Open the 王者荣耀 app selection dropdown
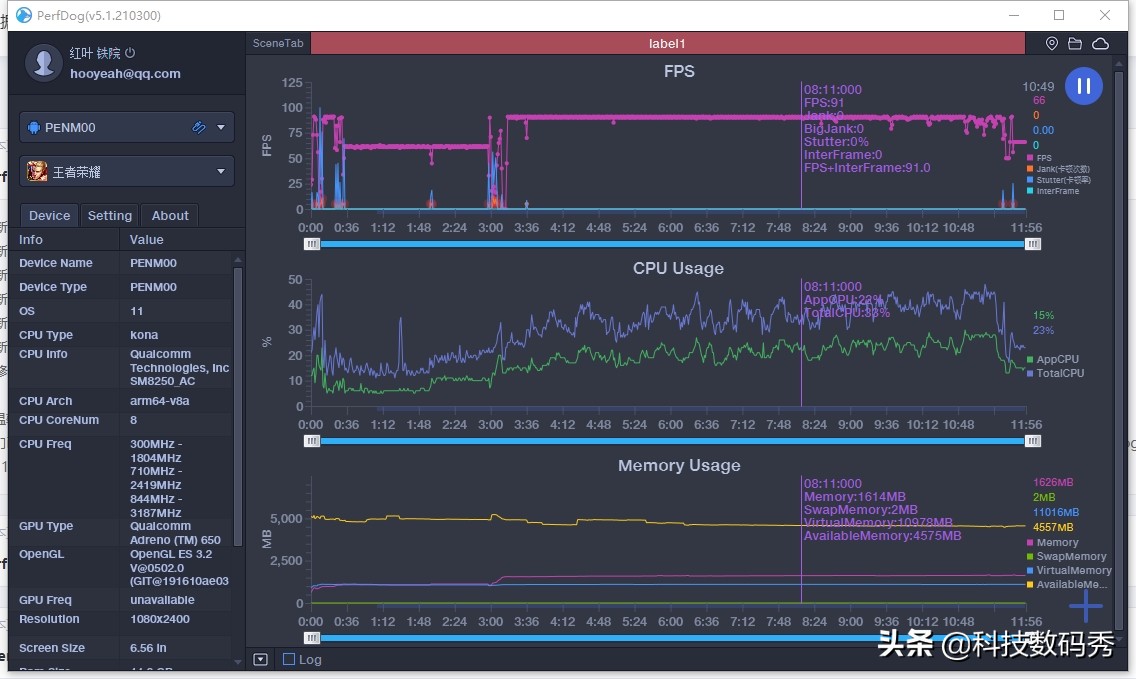The height and width of the screenshot is (679, 1136). [x=221, y=171]
